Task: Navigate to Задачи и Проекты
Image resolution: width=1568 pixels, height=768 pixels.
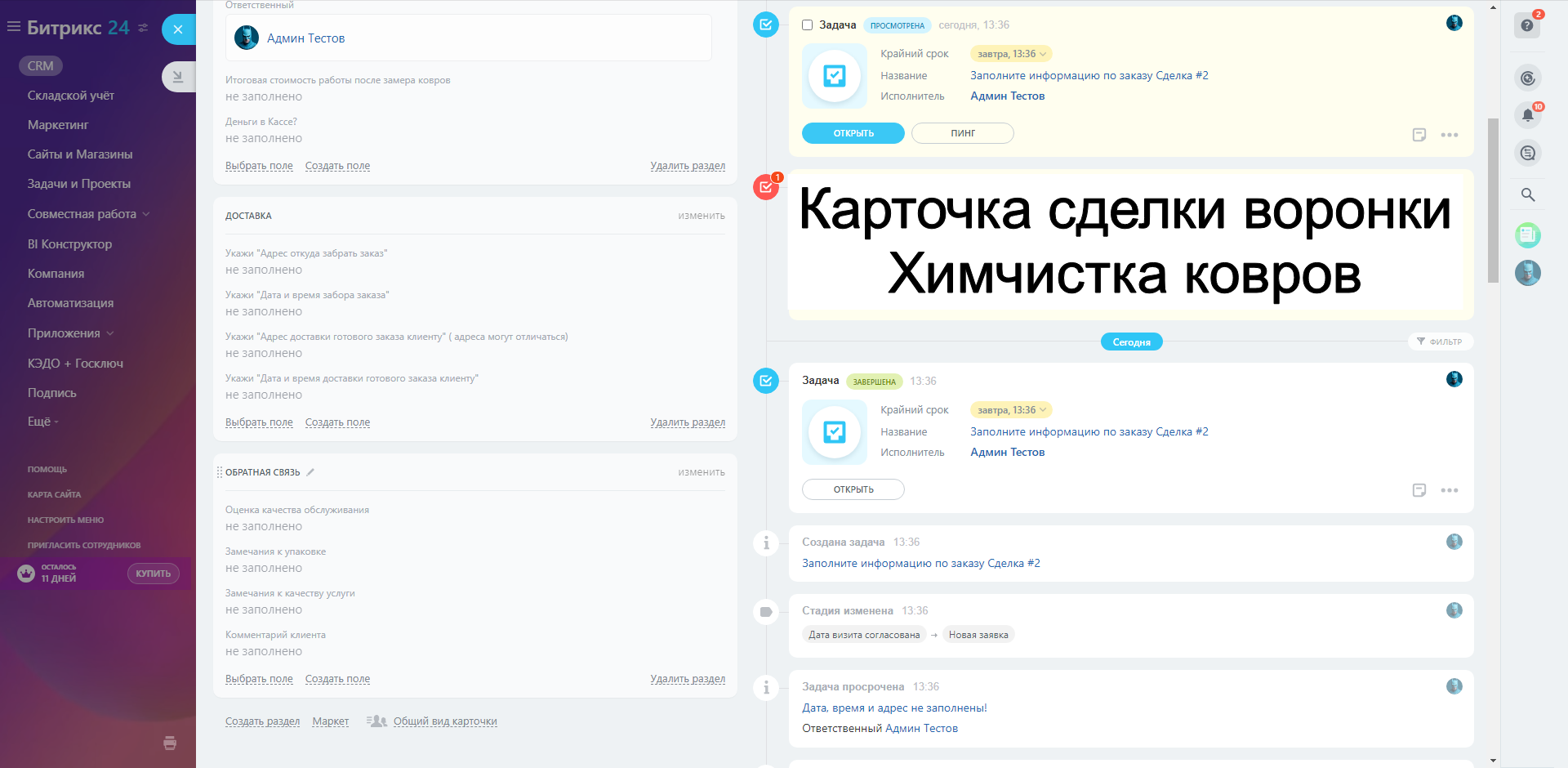Action: tap(79, 184)
